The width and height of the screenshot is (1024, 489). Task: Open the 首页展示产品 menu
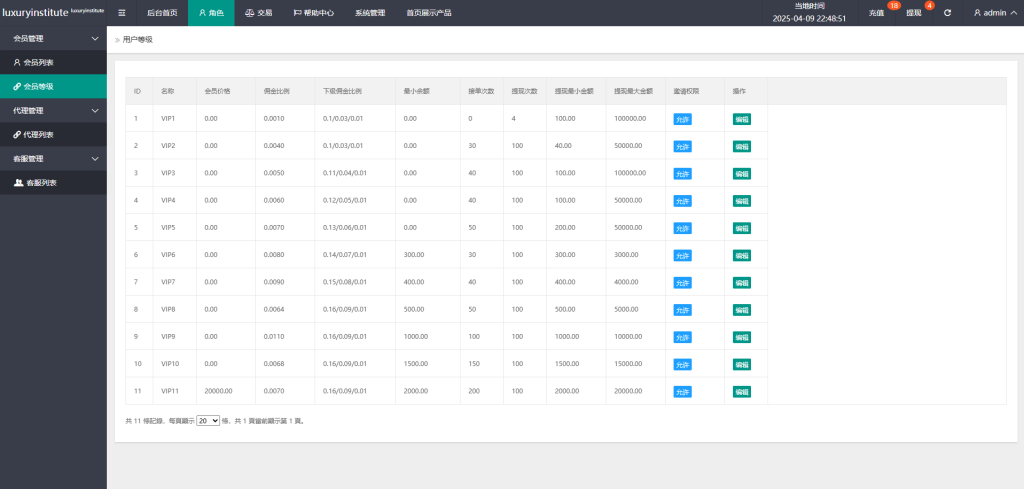pos(428,13)
